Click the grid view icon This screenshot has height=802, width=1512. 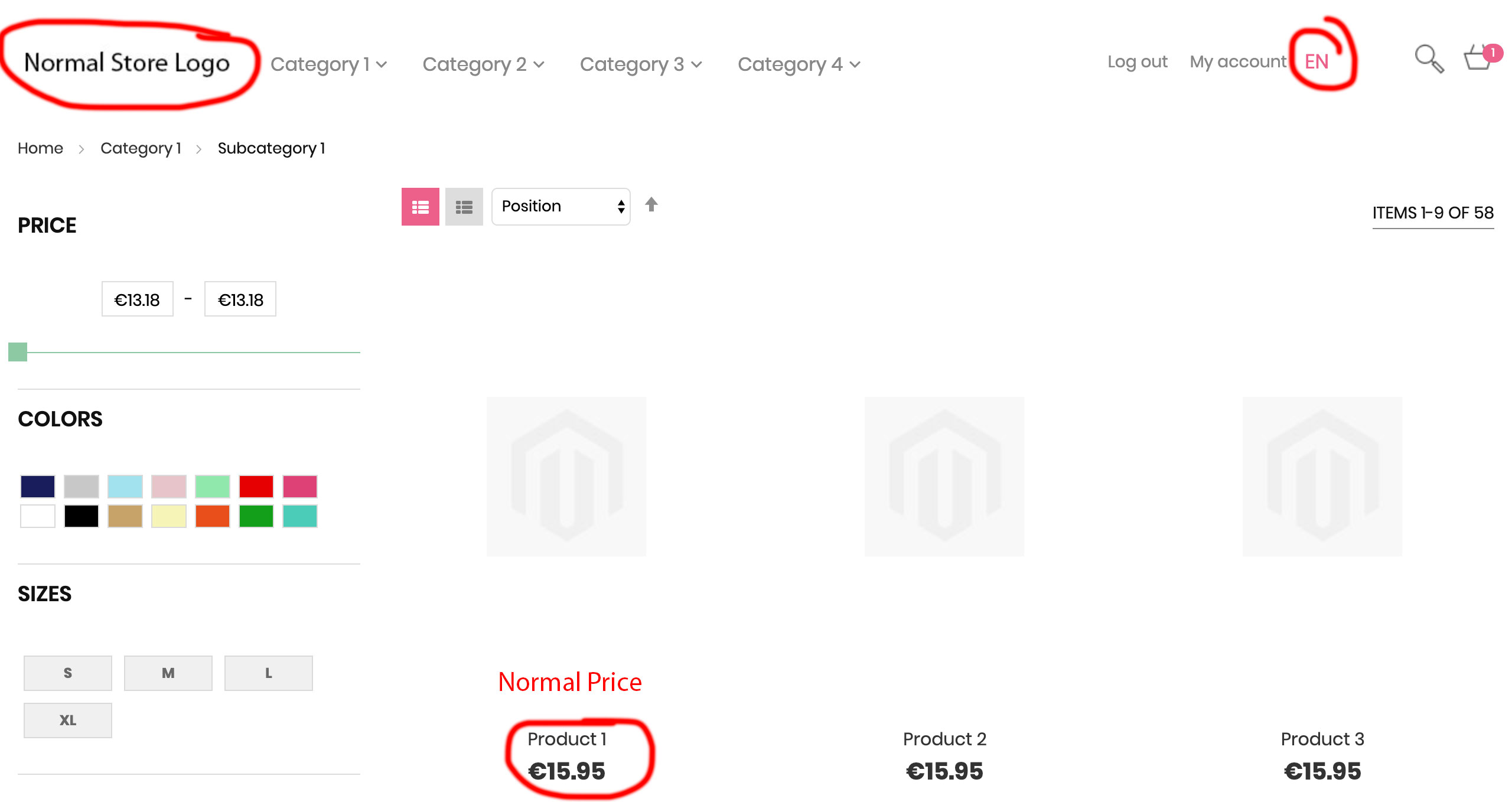click(420, 206)
